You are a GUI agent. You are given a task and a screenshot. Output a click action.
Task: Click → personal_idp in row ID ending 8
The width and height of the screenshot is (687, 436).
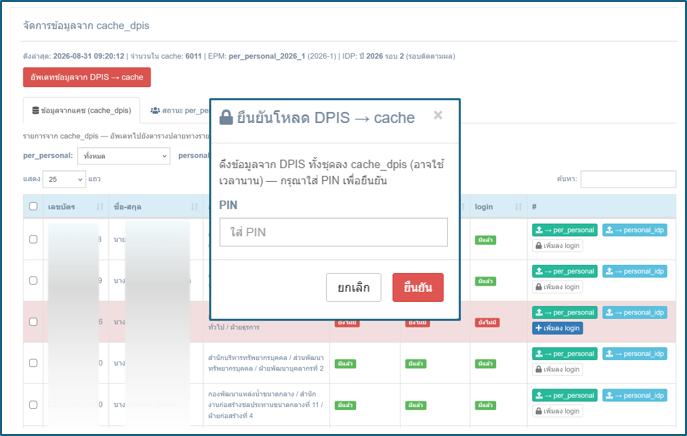pyautogui.click(x=635, y=230)
